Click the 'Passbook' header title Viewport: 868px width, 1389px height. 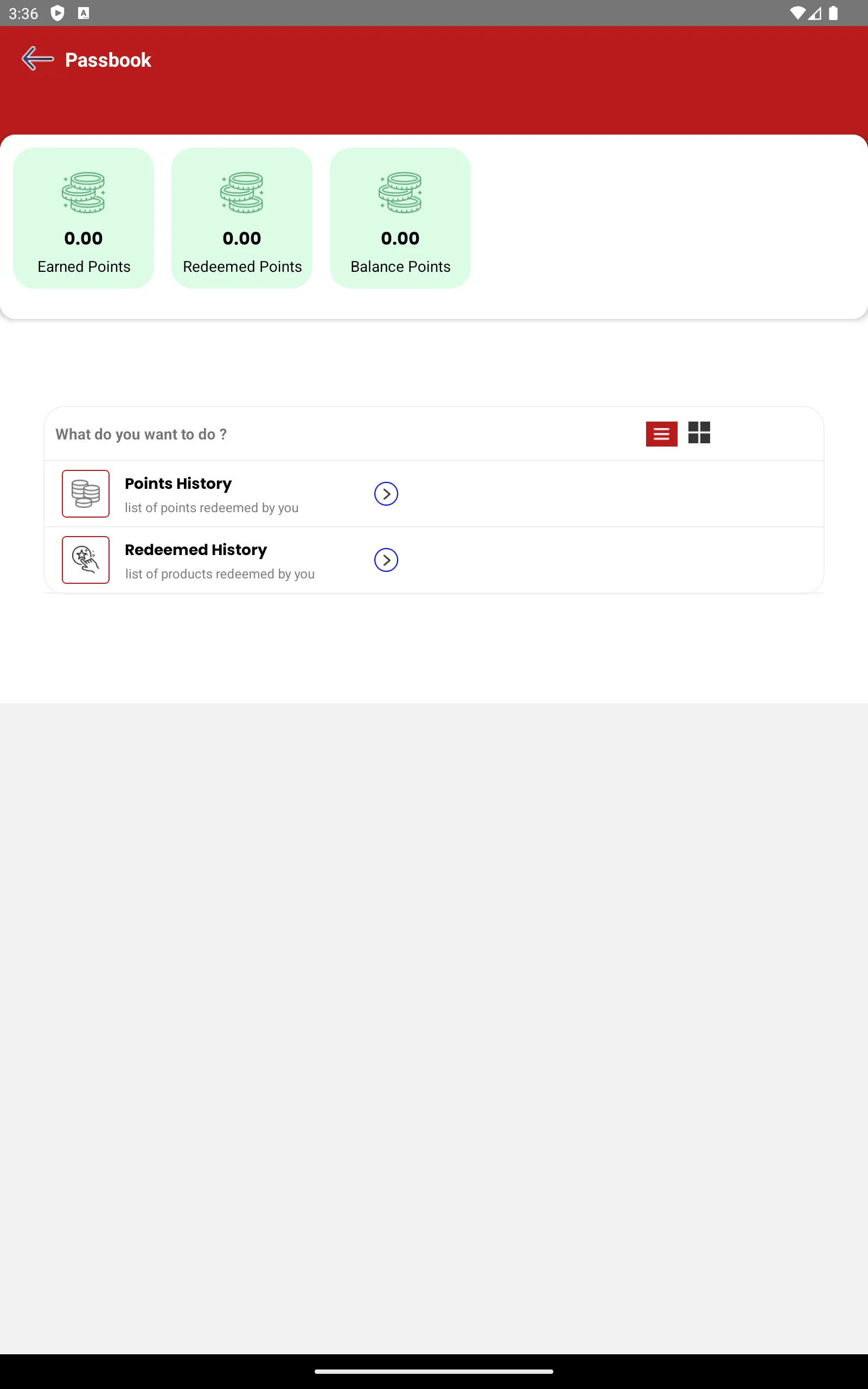tap(108, 60)
